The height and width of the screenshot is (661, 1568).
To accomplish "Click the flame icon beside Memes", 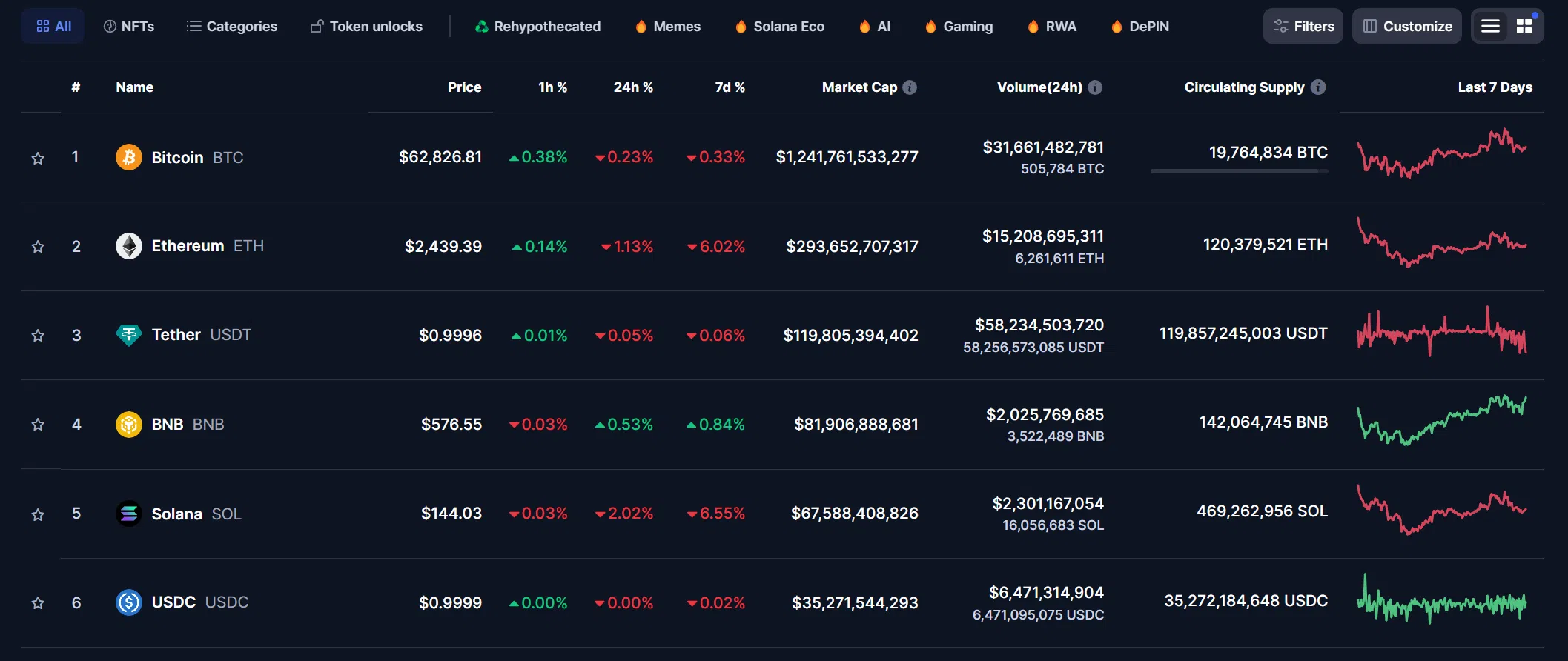I will click(x=641, y=27).
